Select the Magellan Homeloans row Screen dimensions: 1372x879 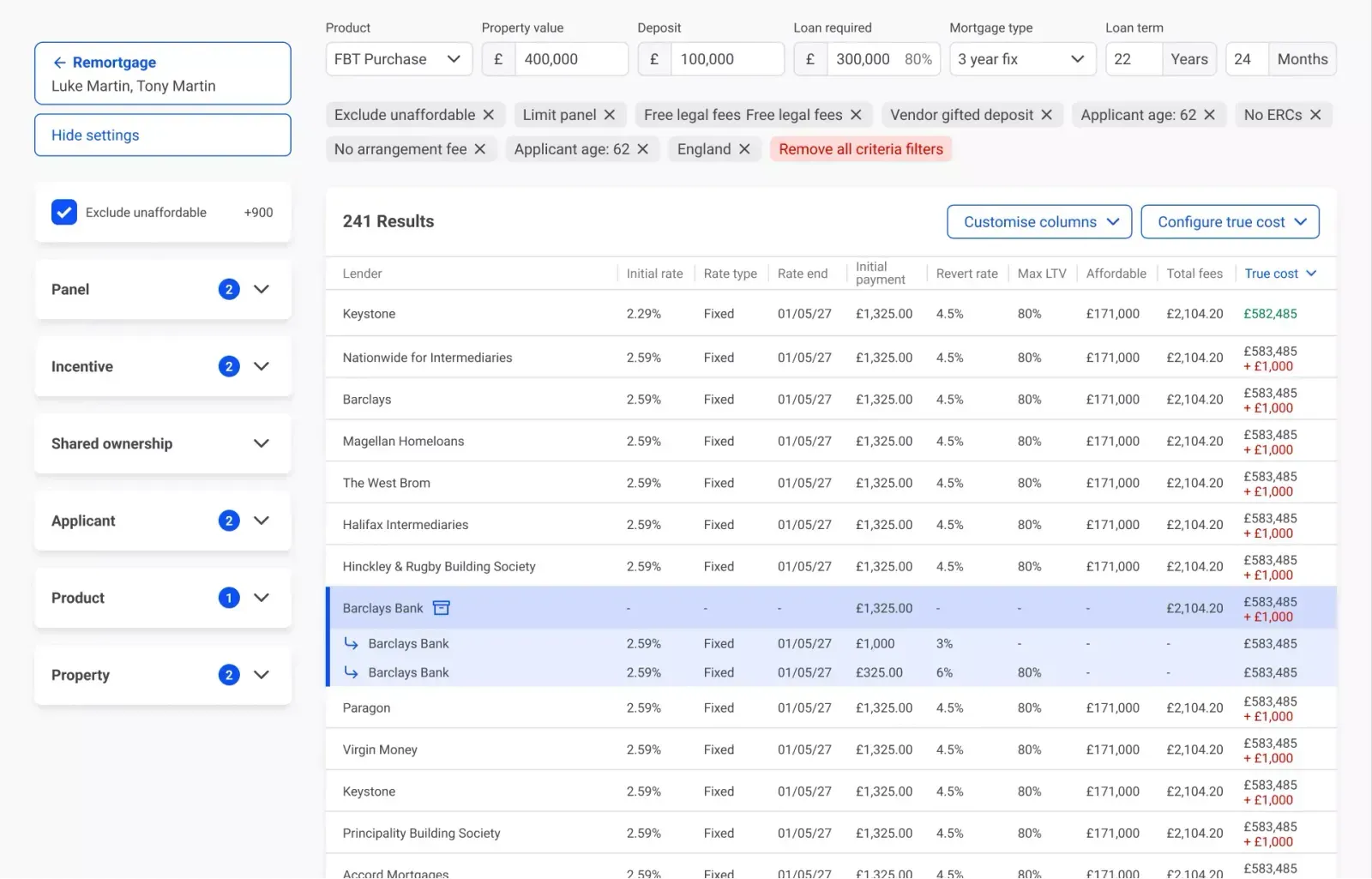[831, 442]
